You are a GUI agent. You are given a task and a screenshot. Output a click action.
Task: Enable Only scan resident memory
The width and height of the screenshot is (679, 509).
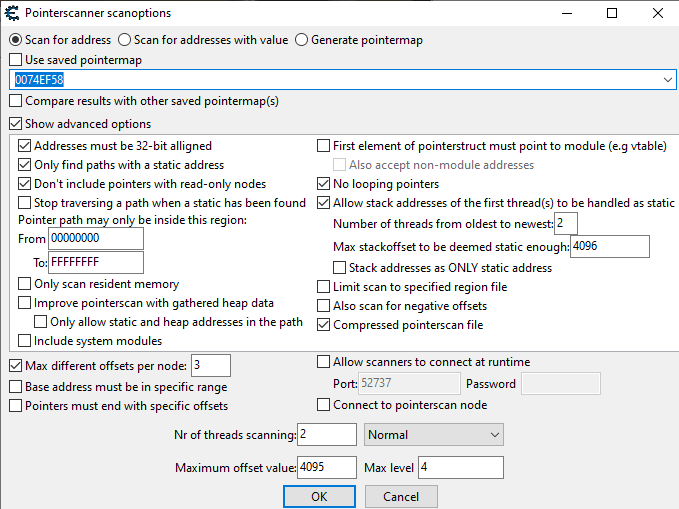[25, 284]
